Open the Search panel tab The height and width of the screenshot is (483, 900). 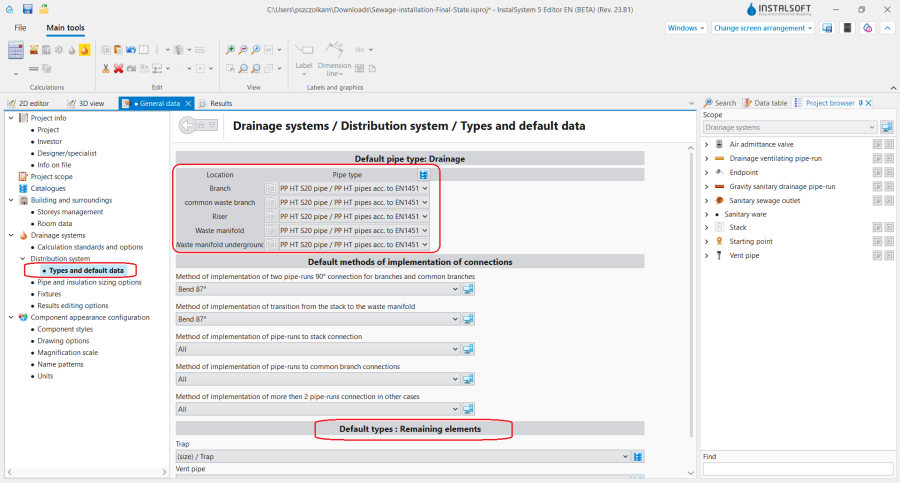[x=720, y=103]
